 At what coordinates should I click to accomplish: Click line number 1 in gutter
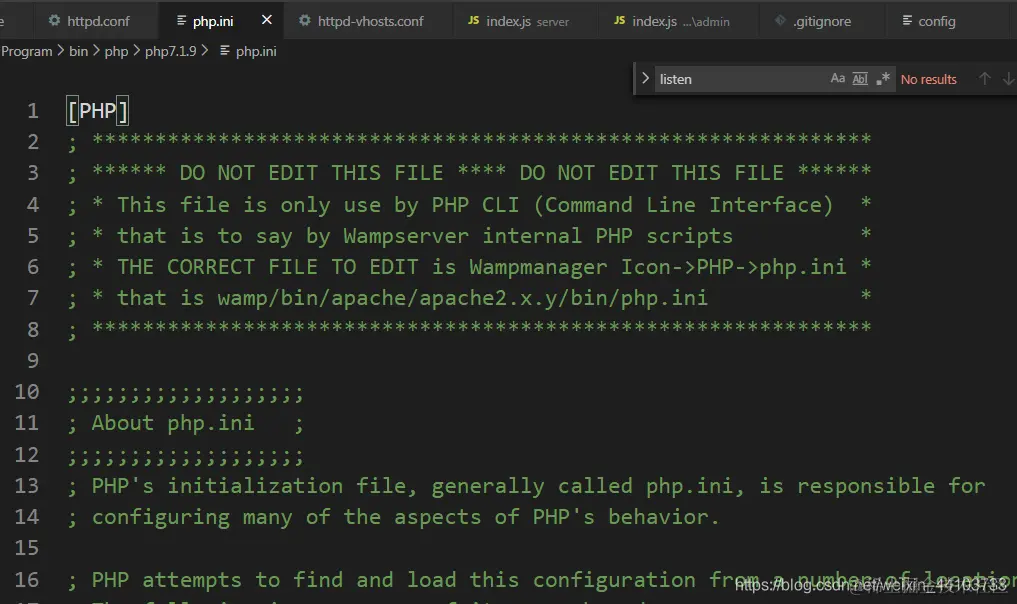[x=32, y=111]
